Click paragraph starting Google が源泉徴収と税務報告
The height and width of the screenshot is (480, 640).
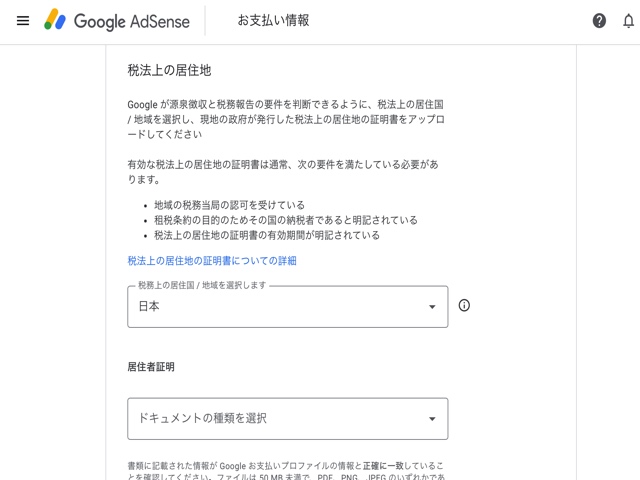(287, 118)
